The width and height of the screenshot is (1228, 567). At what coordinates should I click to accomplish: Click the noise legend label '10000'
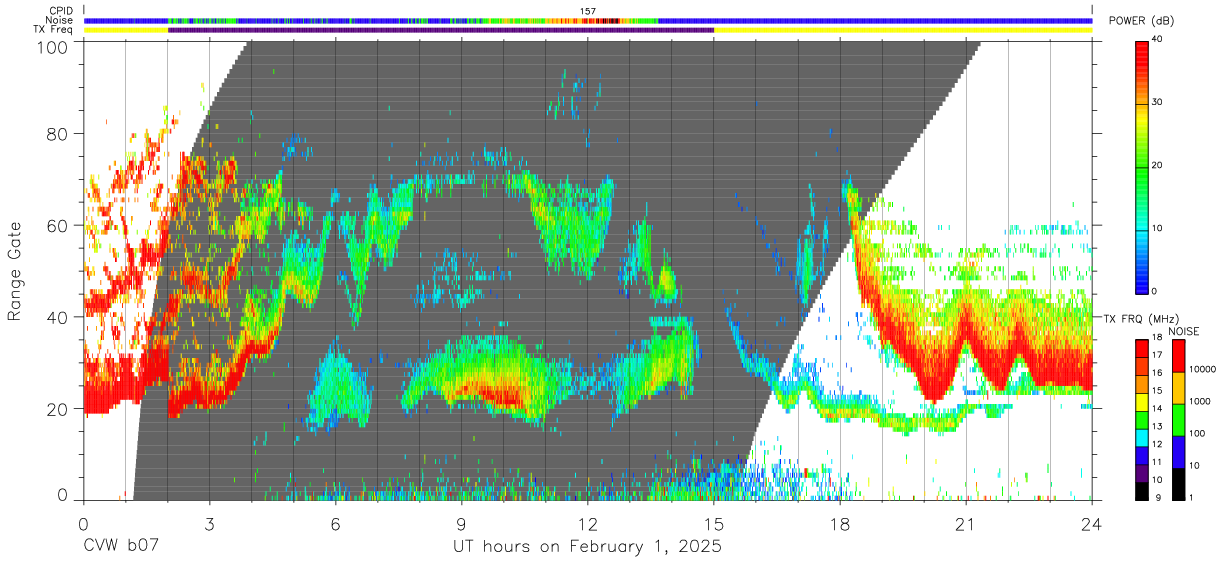(1203, 370)
